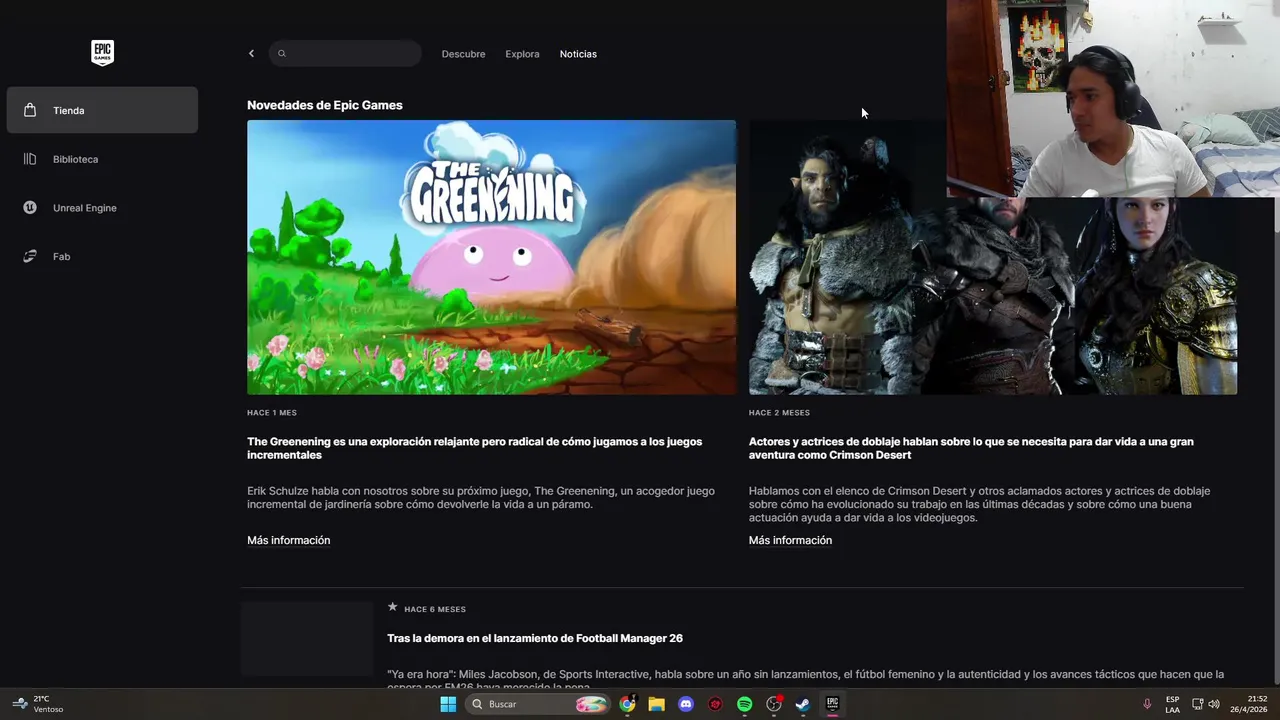Go to Unreal Engine section

click(102, 208)
